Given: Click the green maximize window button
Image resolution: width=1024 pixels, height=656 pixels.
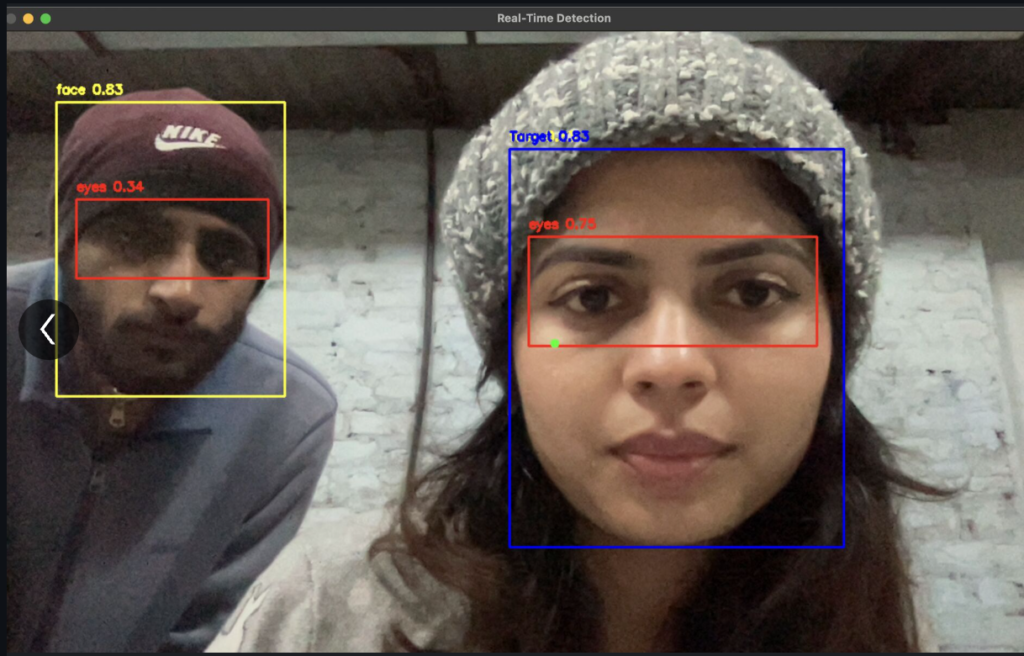Looking at the screenshot, I should (46, 18).
